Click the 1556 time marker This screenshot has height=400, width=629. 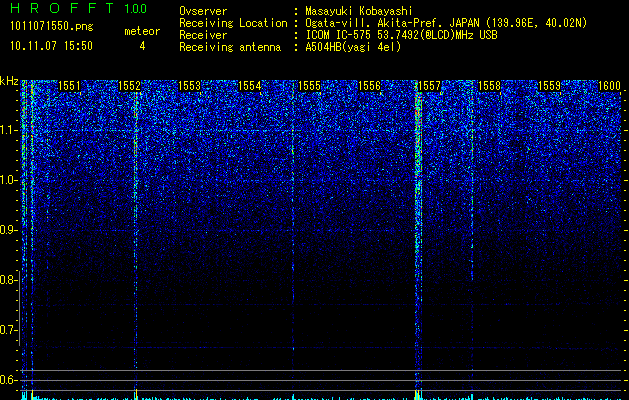369,86
